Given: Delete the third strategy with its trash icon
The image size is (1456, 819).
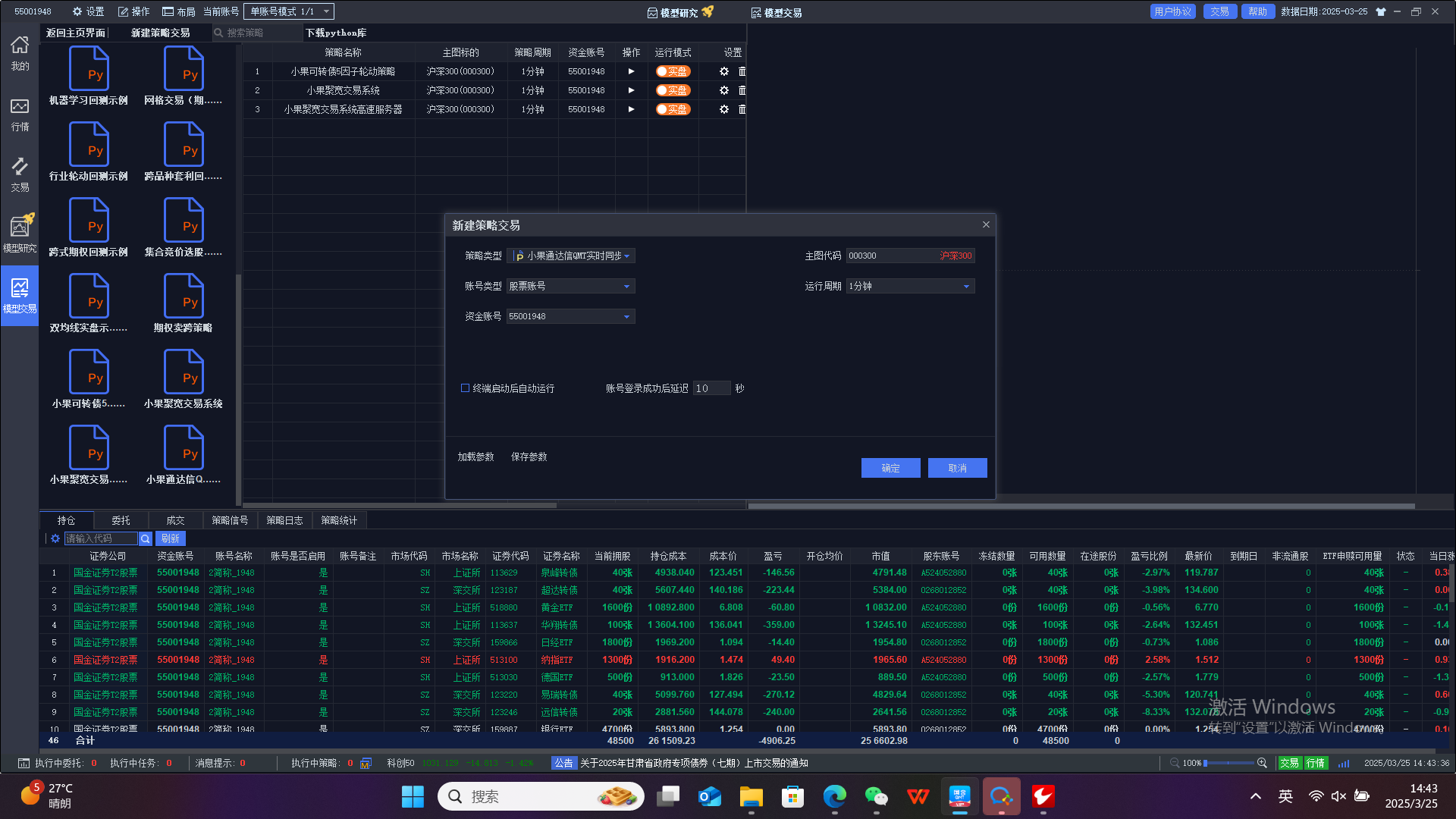Looking at the screenshot, I should [742, 109].
